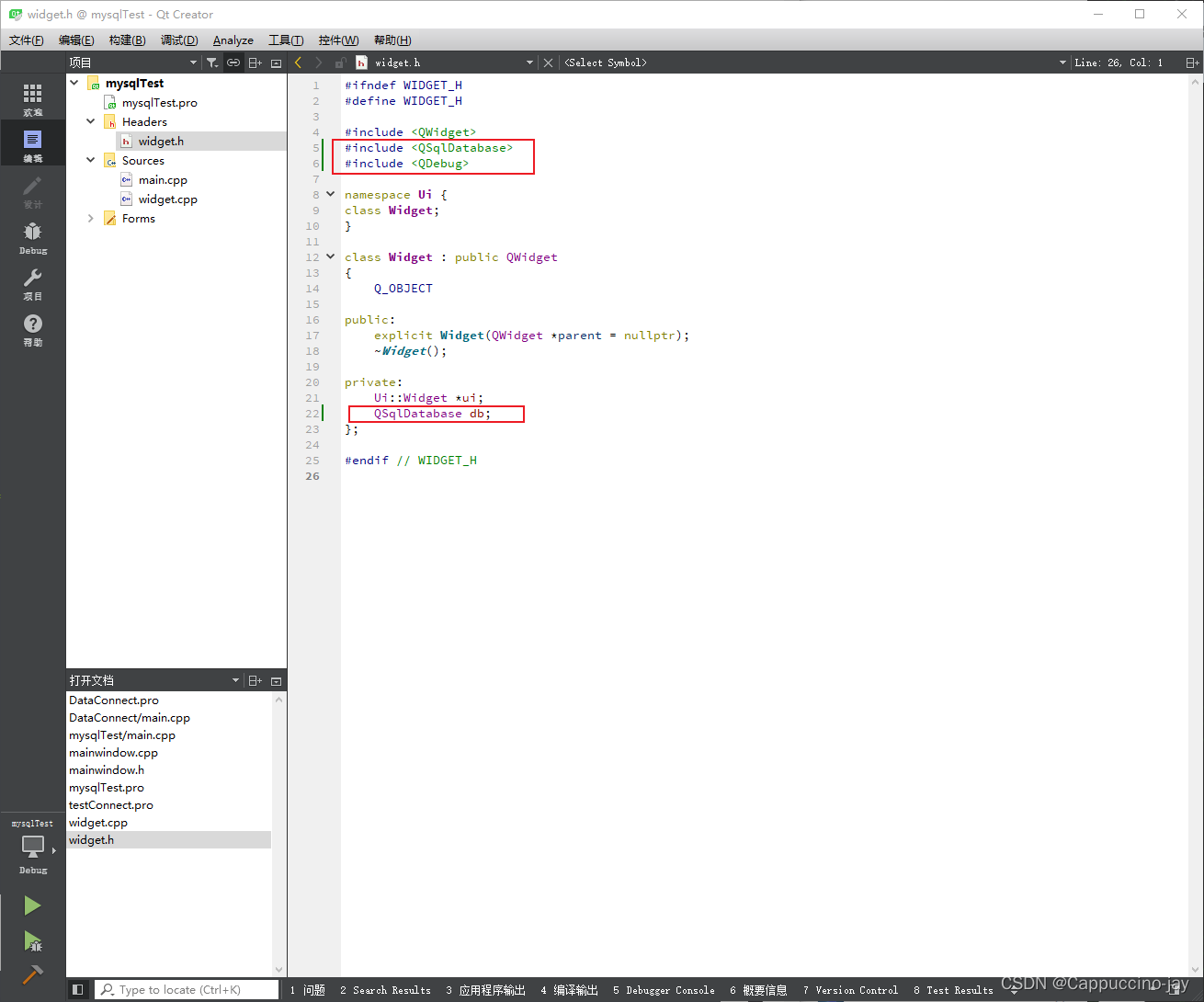Open the 4 编译输出 pane

(570, 990)
